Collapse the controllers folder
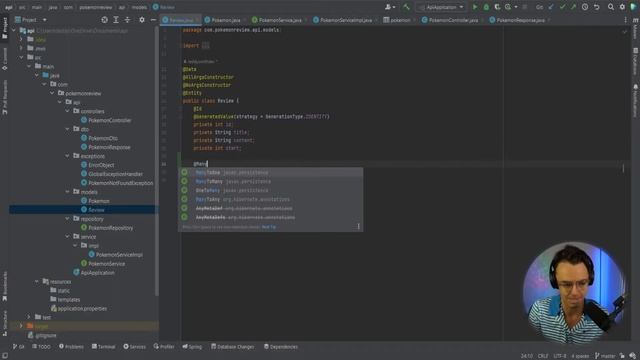This screenshot has height=360, width=640. point(67,111)
